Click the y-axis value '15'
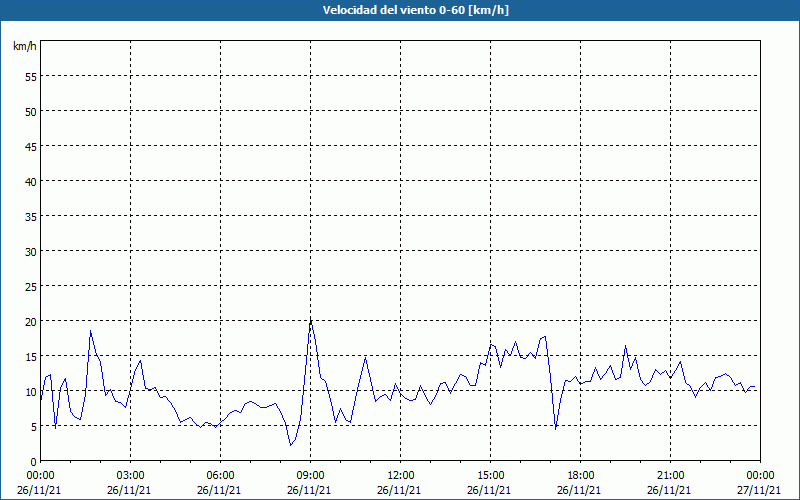The image size is (800, 500). coord(31,357)
